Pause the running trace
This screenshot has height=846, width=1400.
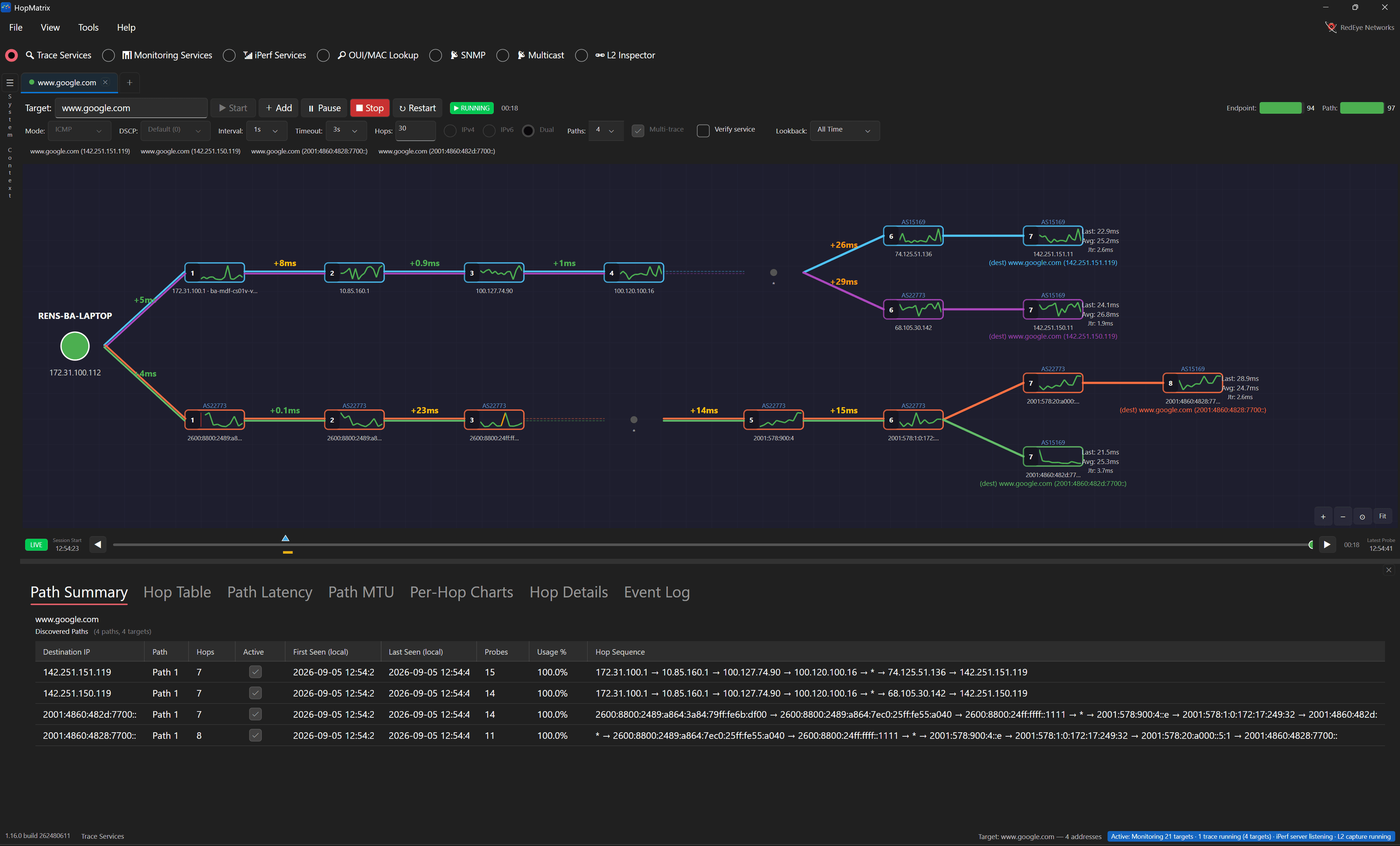pos(324,108)
